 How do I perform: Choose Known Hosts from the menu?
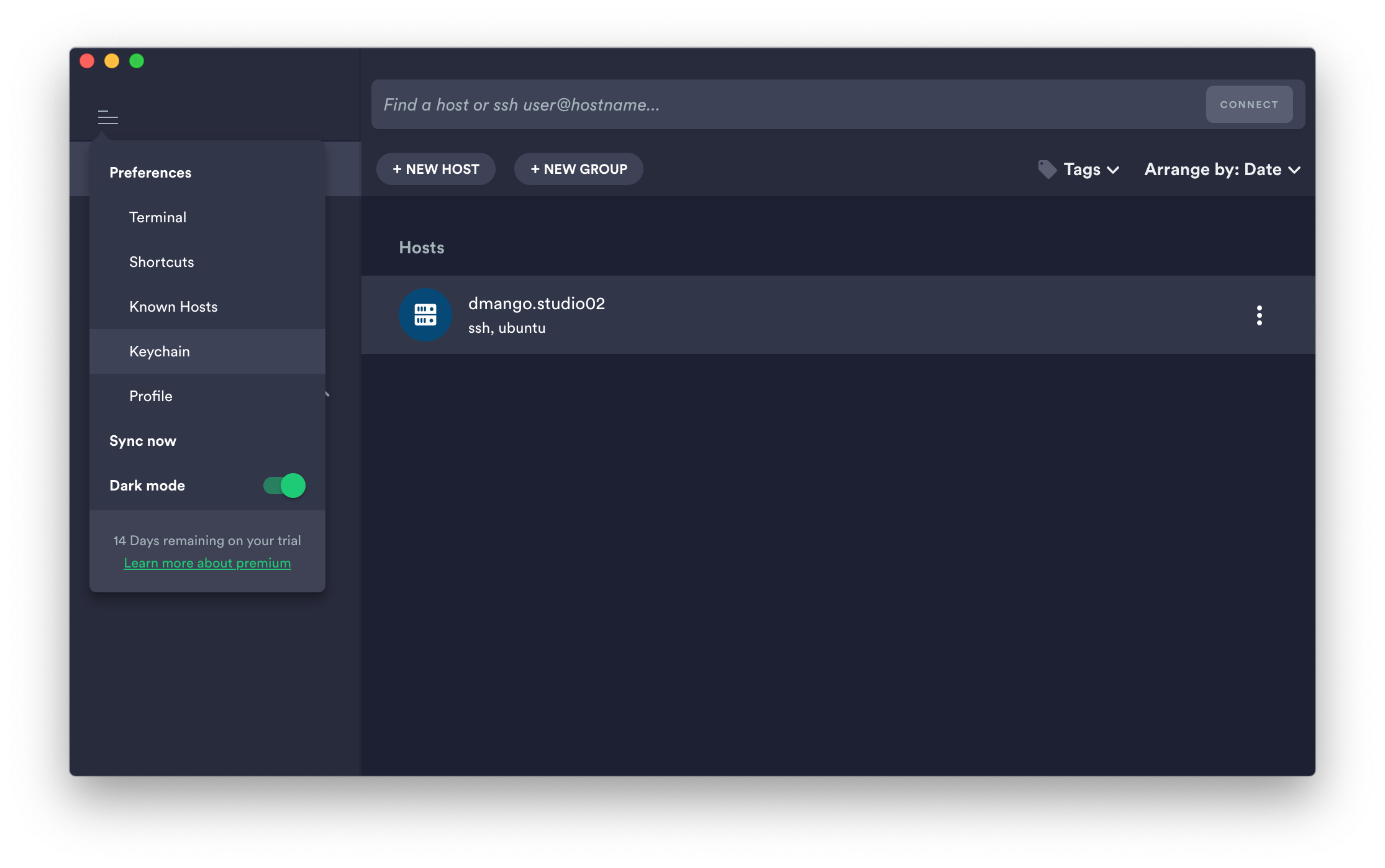(173, 307)
